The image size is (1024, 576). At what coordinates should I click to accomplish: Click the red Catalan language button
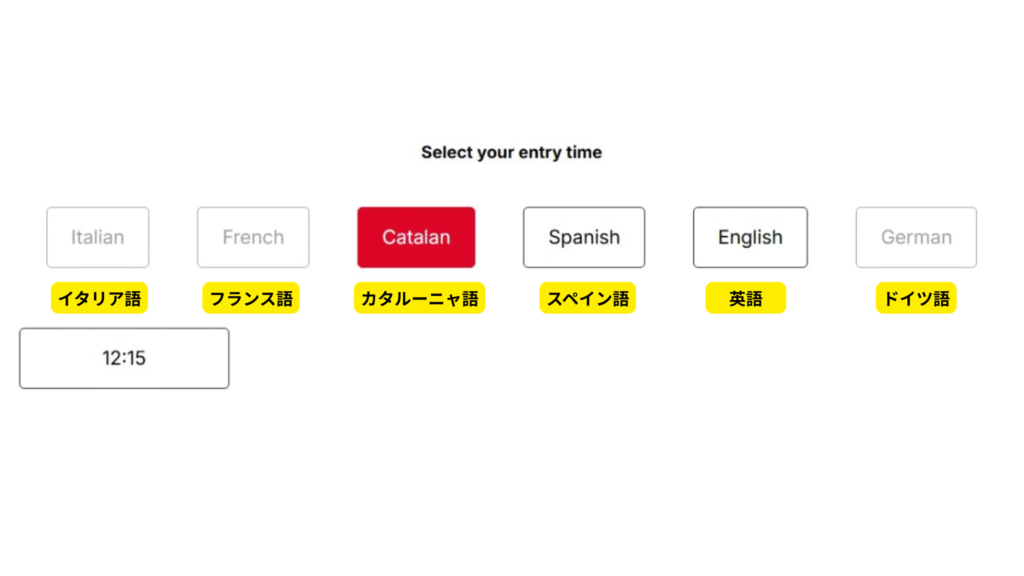(416, 237)
